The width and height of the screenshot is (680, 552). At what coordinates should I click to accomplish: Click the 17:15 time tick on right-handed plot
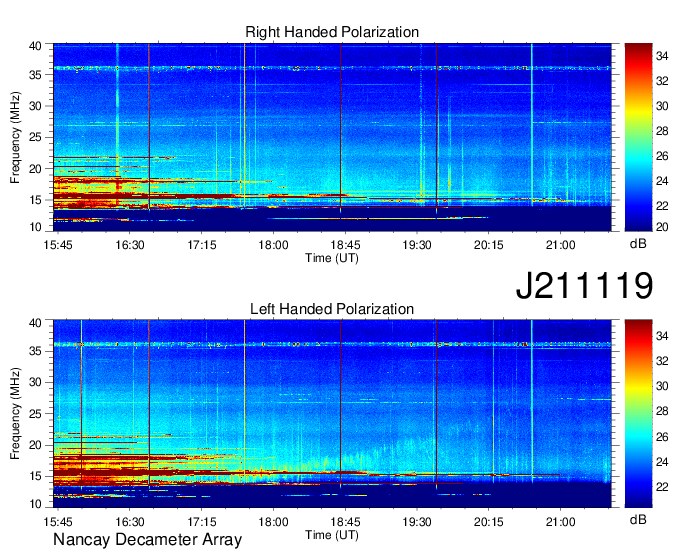(x=202, y=245)
